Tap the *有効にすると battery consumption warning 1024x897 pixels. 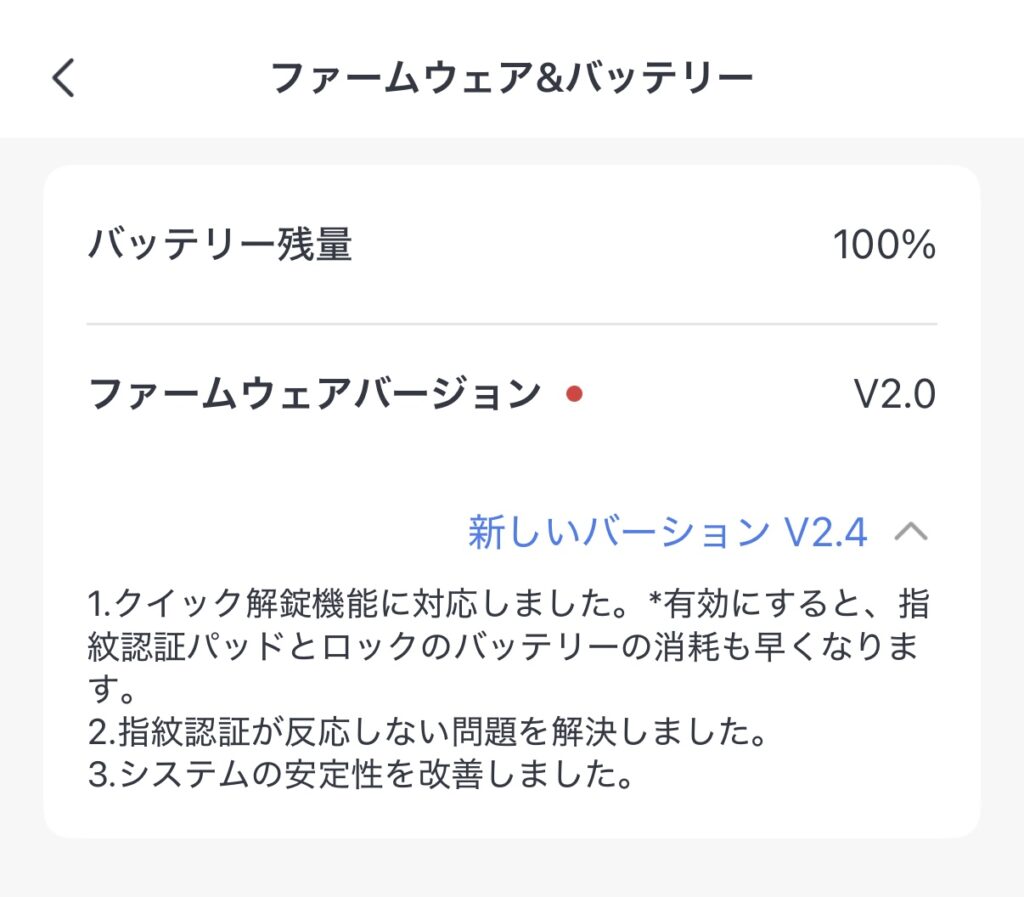(780, 605)
